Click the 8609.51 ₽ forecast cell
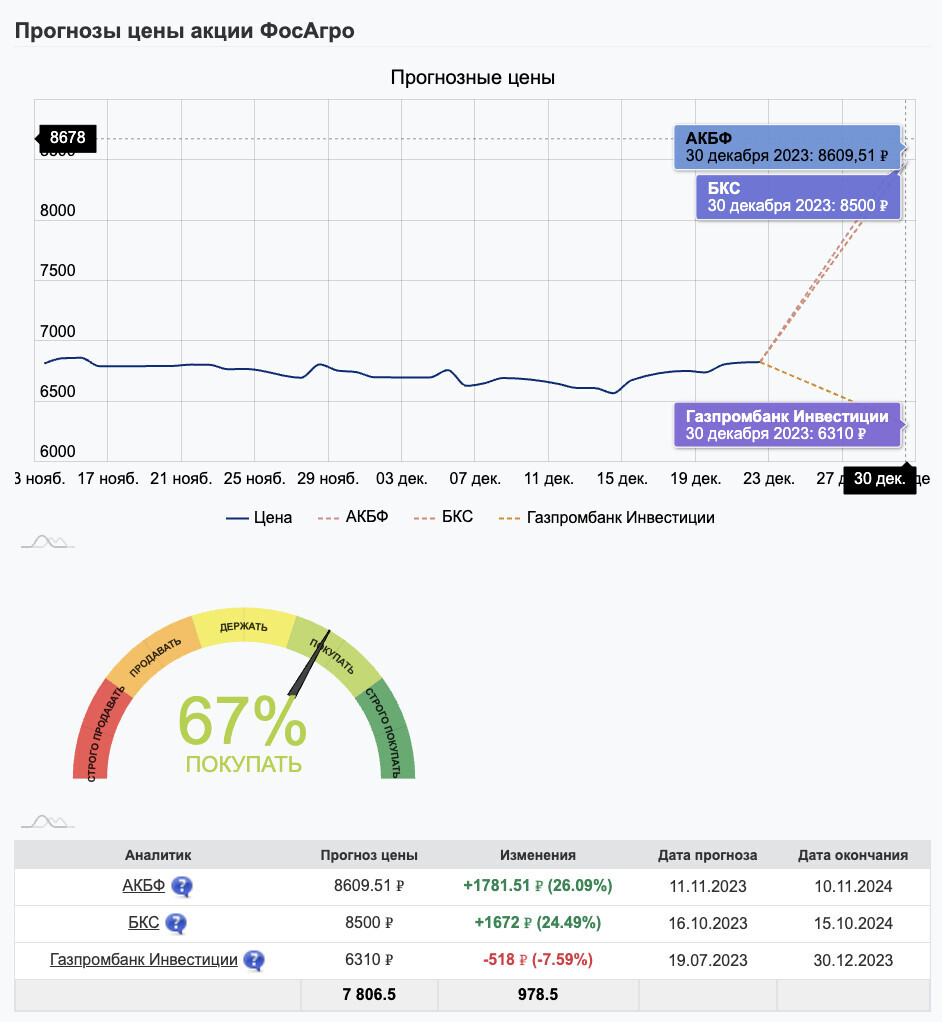The width and height of the screenshot is (942, 1022). (x=369, y=886)
